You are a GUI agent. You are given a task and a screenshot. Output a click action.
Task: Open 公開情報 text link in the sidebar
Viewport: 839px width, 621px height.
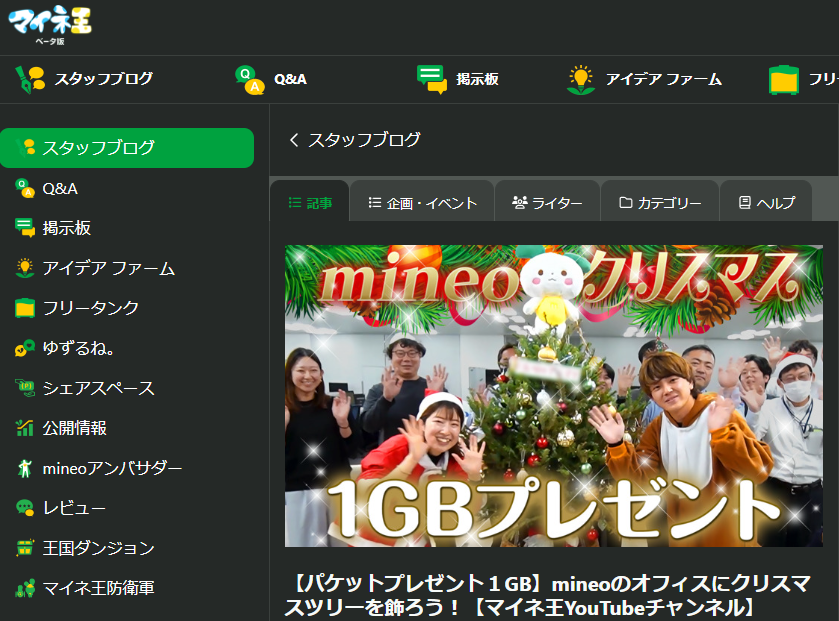75,428
